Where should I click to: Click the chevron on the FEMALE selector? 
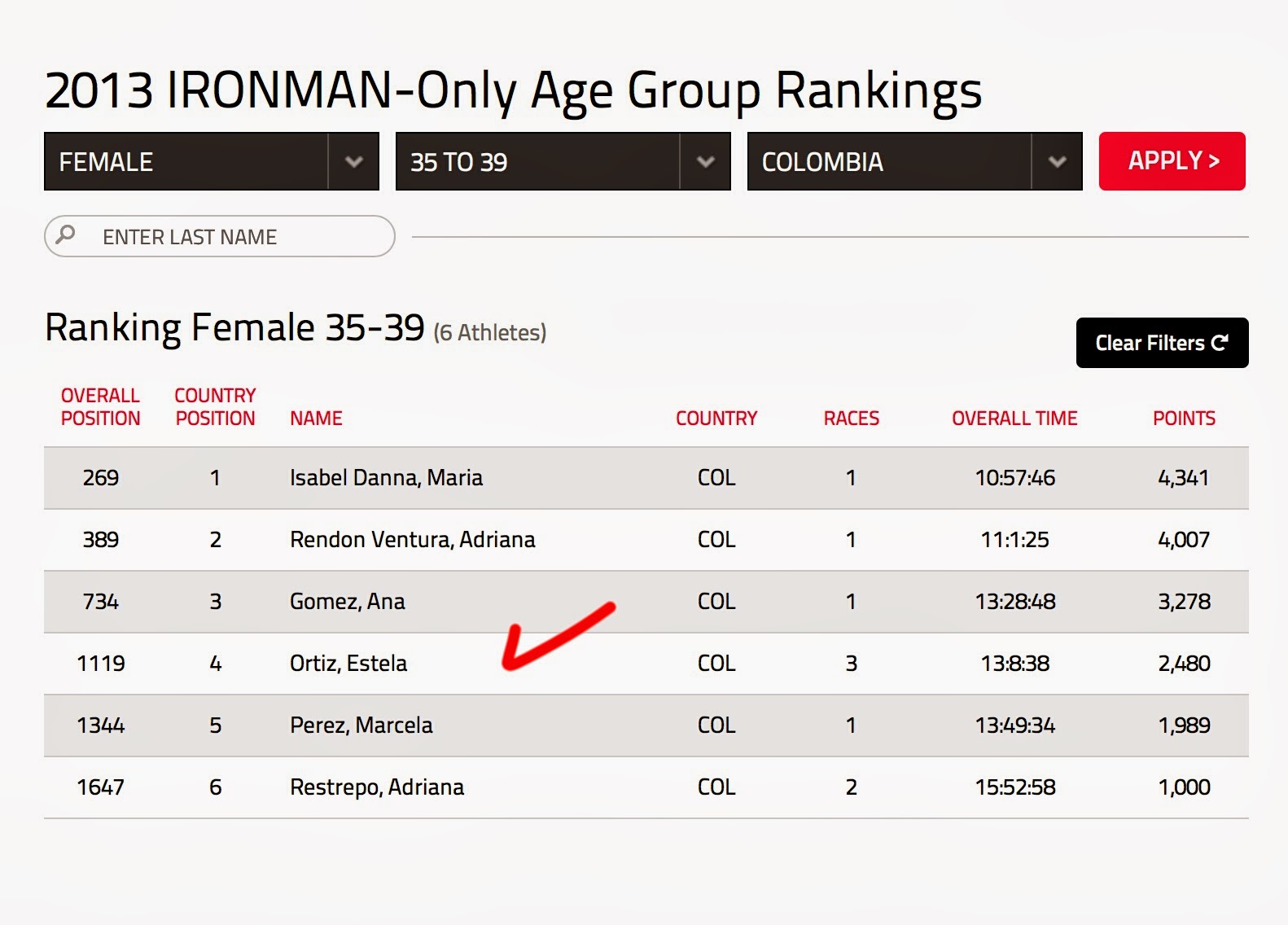pos(353,161)
